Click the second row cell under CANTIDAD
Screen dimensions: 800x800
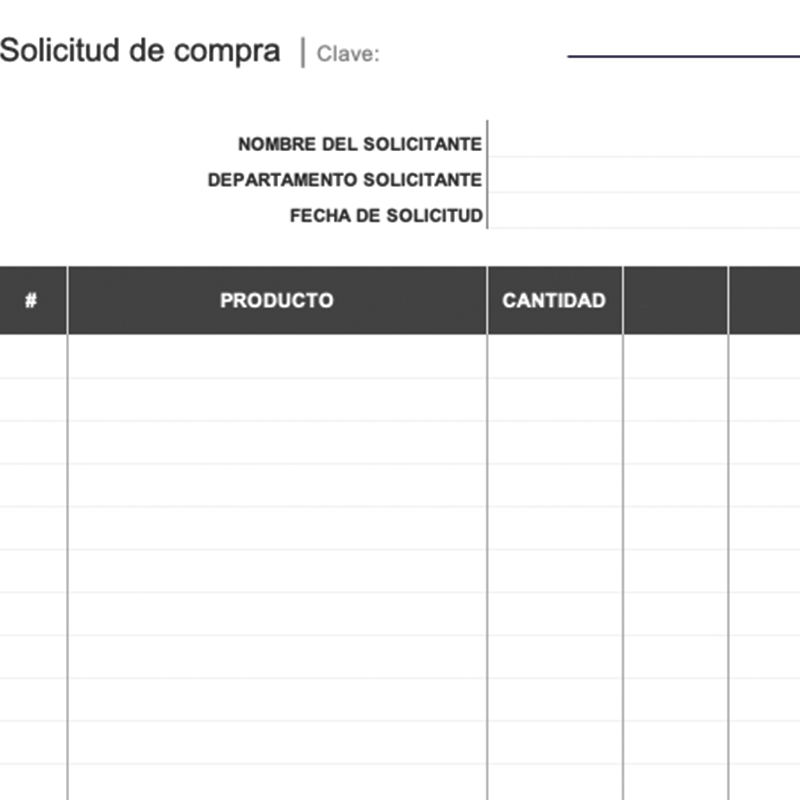554,400
